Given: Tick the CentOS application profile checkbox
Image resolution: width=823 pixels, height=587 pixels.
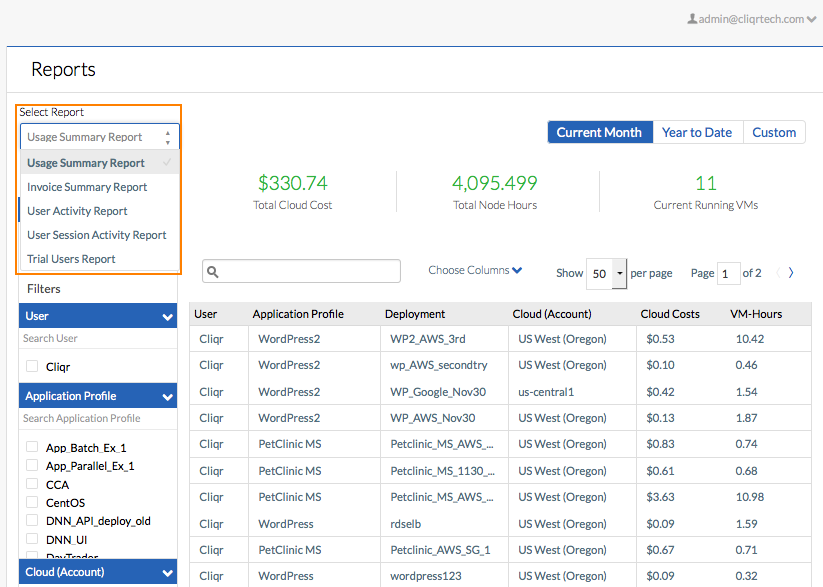Looking at the screenshot, I should (32, 502).
